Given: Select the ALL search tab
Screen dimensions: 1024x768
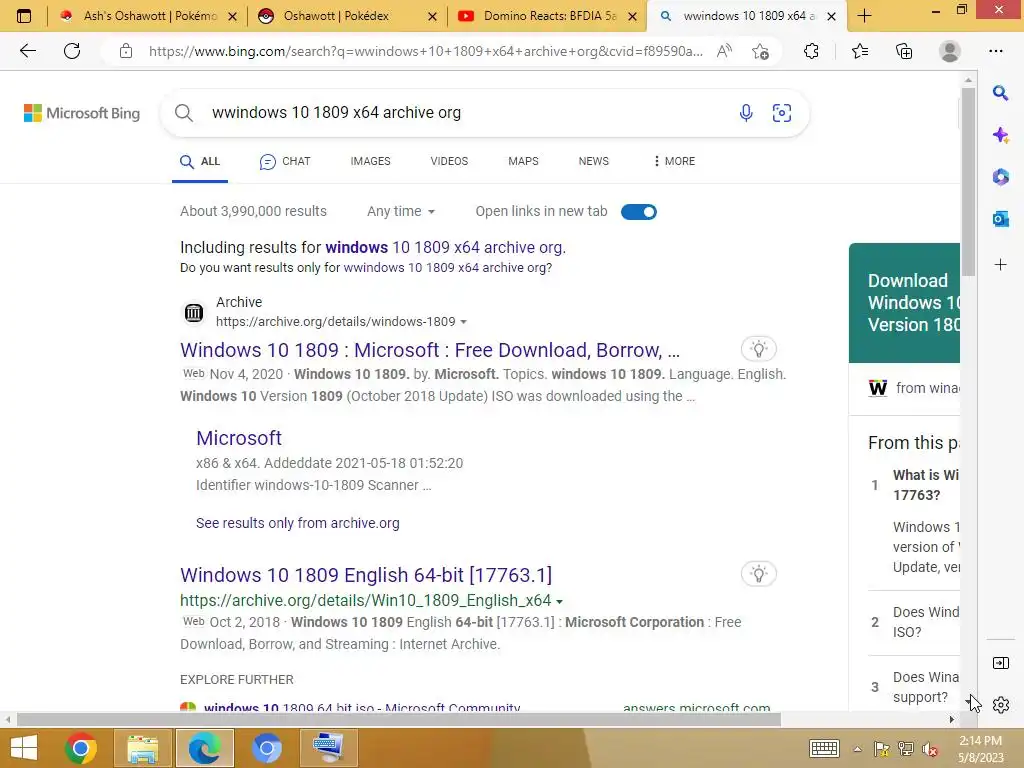Looking at the screenshot, I should (200, 161).
